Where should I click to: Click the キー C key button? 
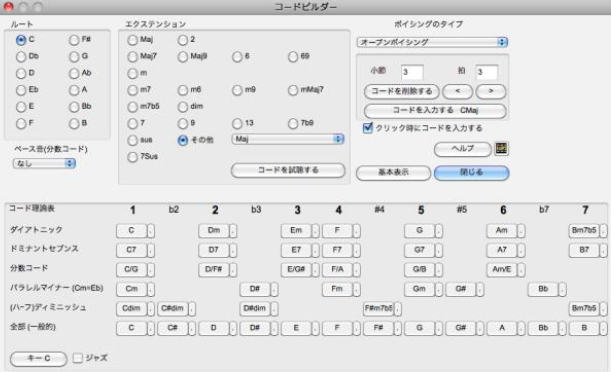click(x=39, y=358)
